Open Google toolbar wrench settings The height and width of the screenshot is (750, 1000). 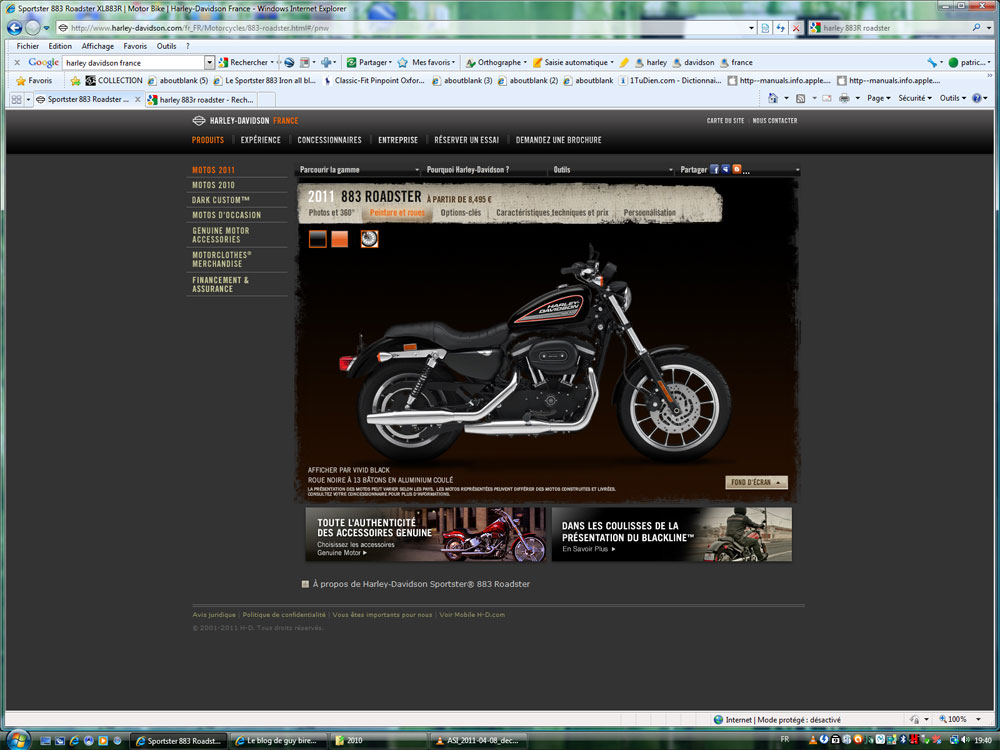pyautogui.click(x=933, y=62)
